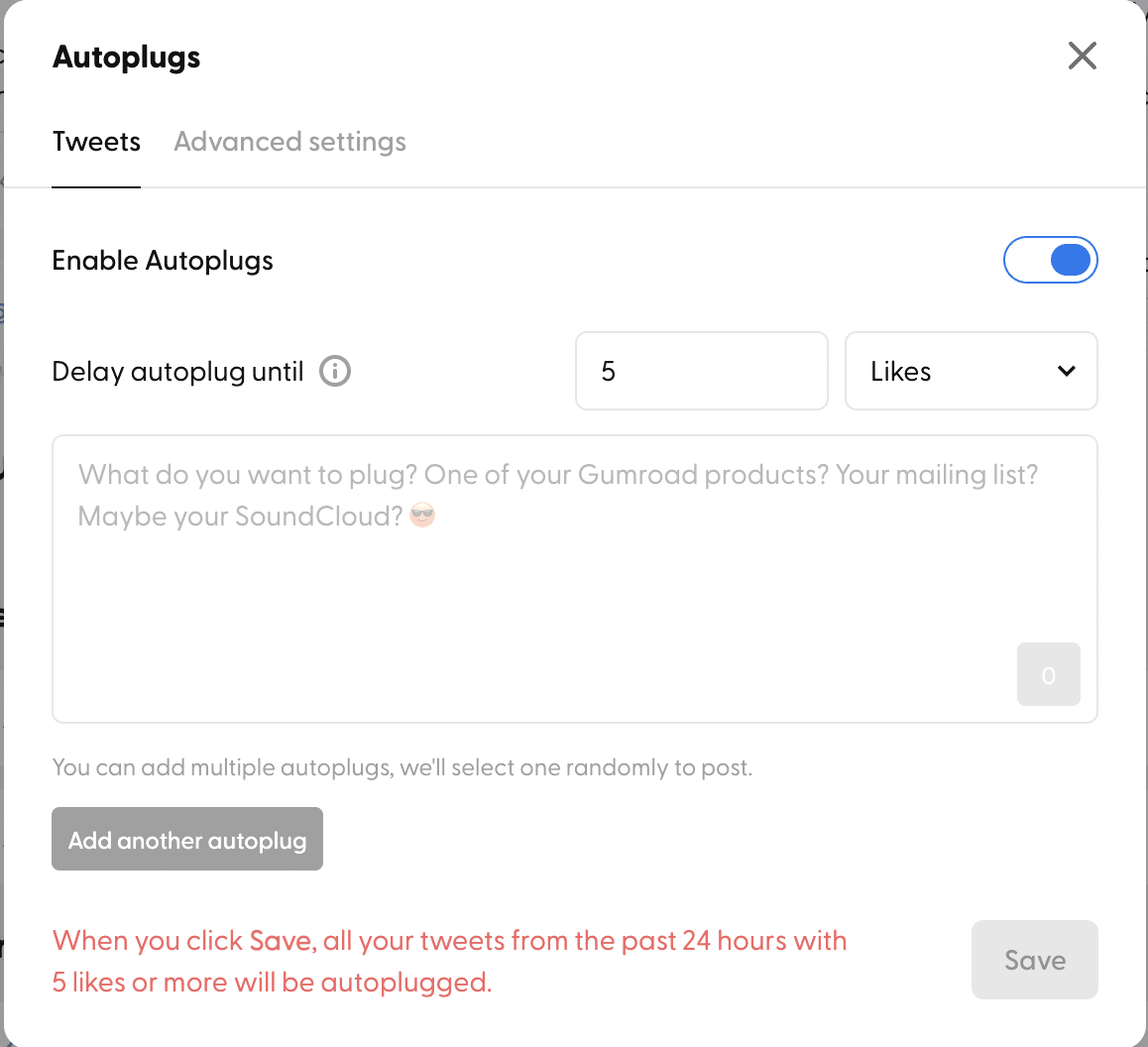Screen dimensions: 1148x1047
Task: Click the info icon beside Delay autoplug until
Action: 335,371
